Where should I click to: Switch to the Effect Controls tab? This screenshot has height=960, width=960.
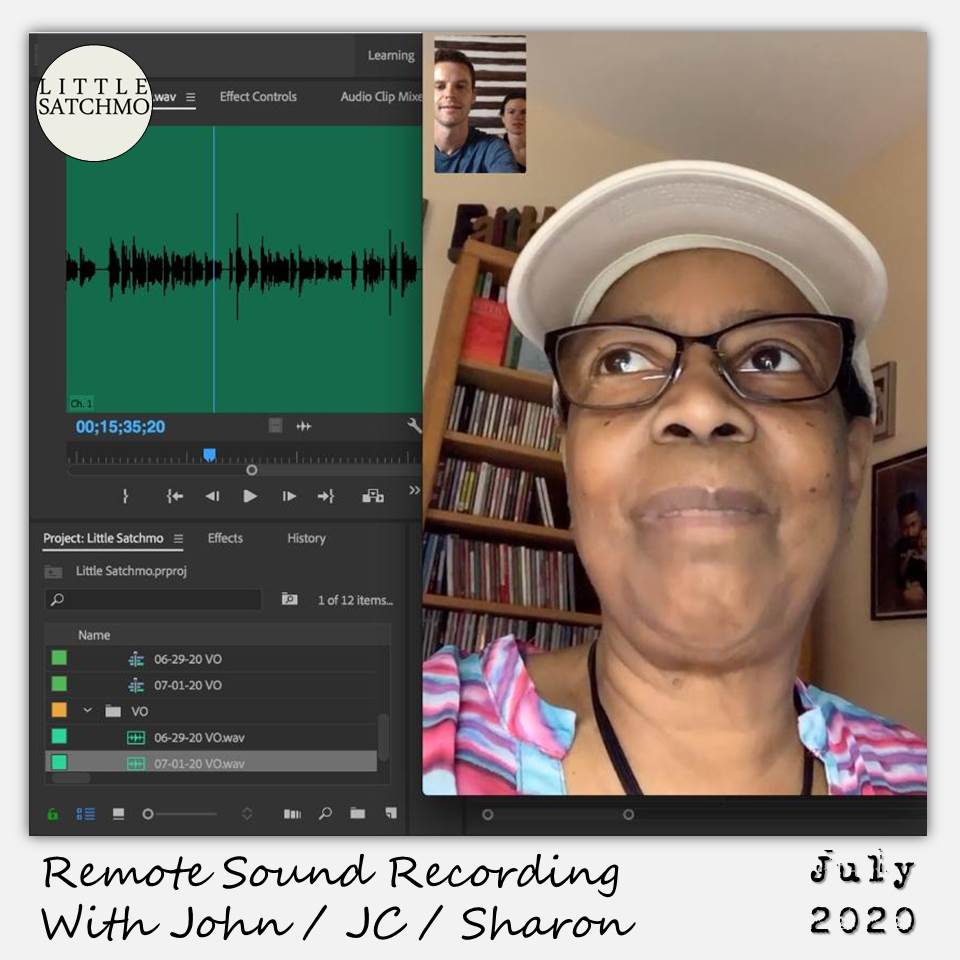tap(256, 97)
